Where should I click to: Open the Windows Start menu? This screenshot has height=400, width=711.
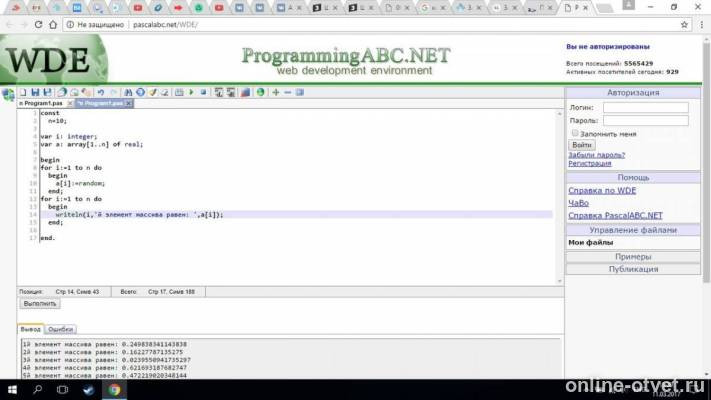[12, 390]
